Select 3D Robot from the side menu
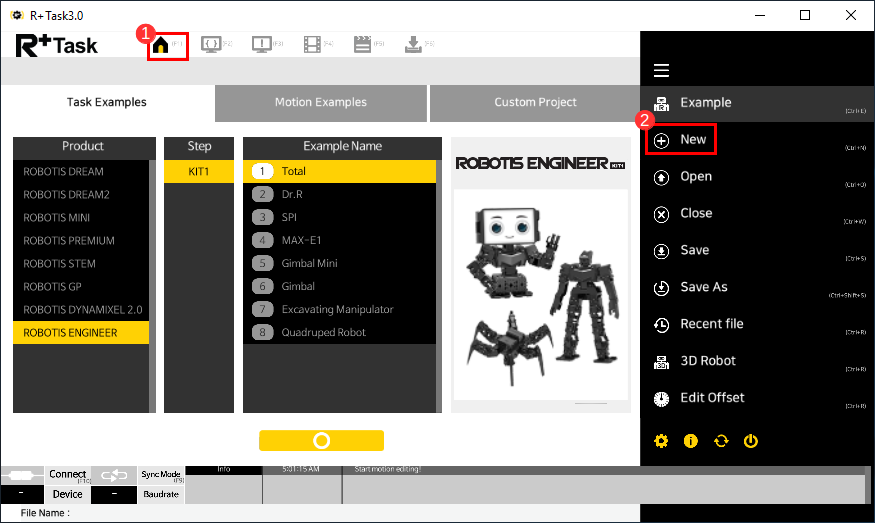The image size is (875, 523). (x=757, y=361)
